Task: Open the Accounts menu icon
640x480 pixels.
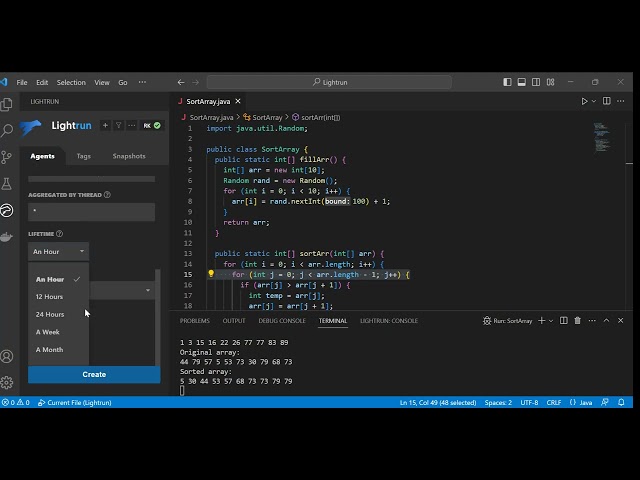Action: click(x=7, y=356)
